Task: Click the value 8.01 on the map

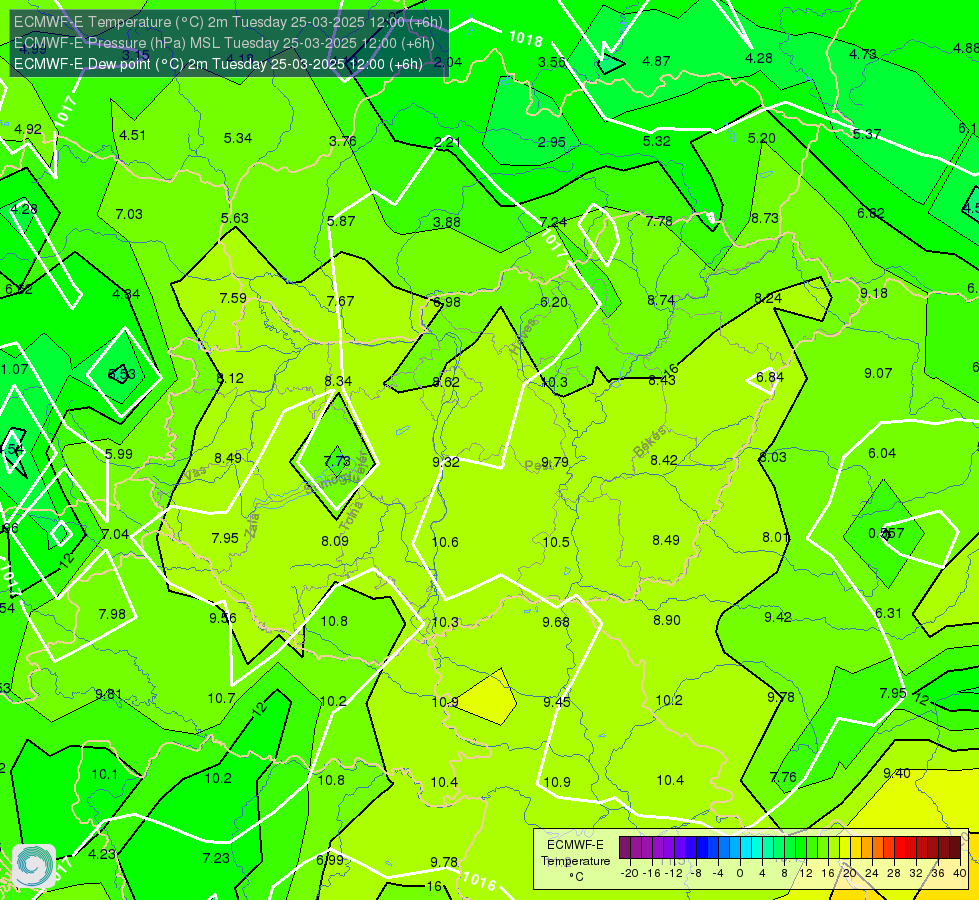Action: (776, 537)
